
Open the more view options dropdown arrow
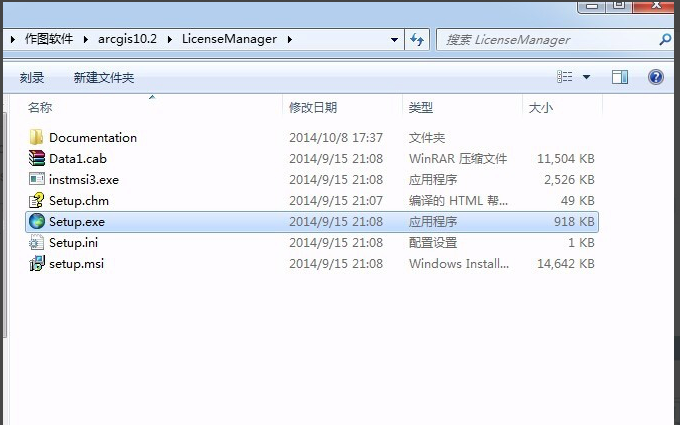[586, 77]
